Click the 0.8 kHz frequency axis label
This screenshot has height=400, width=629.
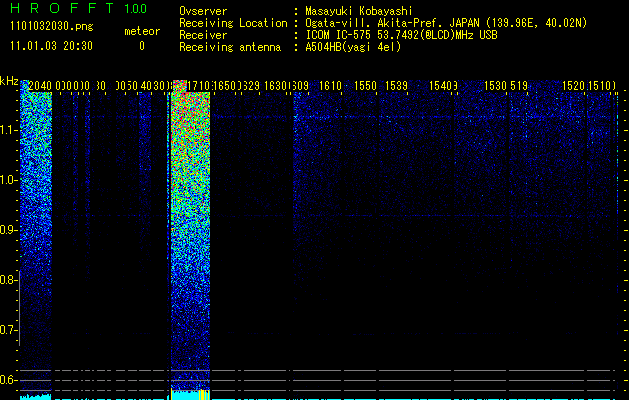point(9,280)
